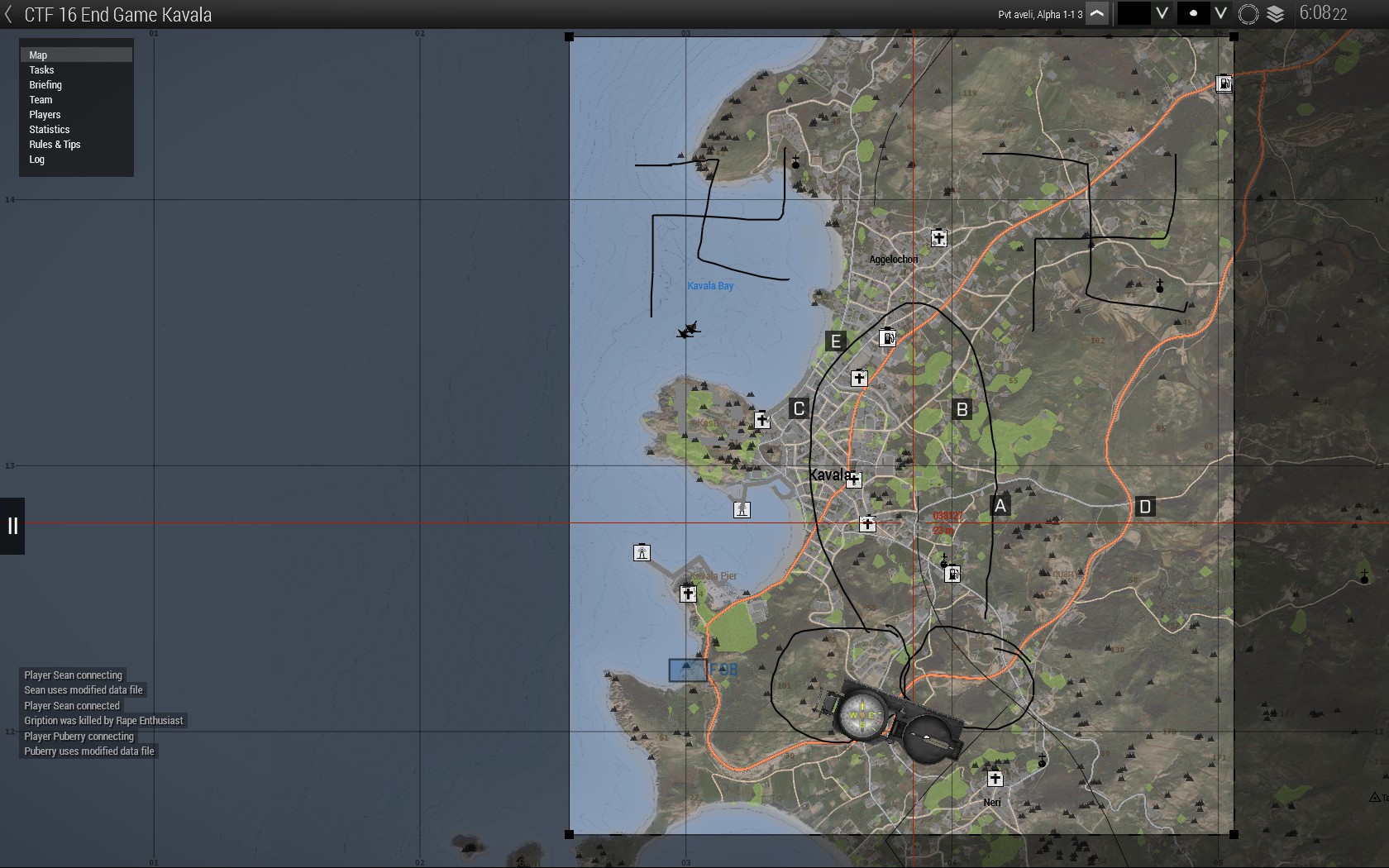Click the top-right corner handle of map area
Viewport: 1389px width, 868px height.
[1234, 37]
